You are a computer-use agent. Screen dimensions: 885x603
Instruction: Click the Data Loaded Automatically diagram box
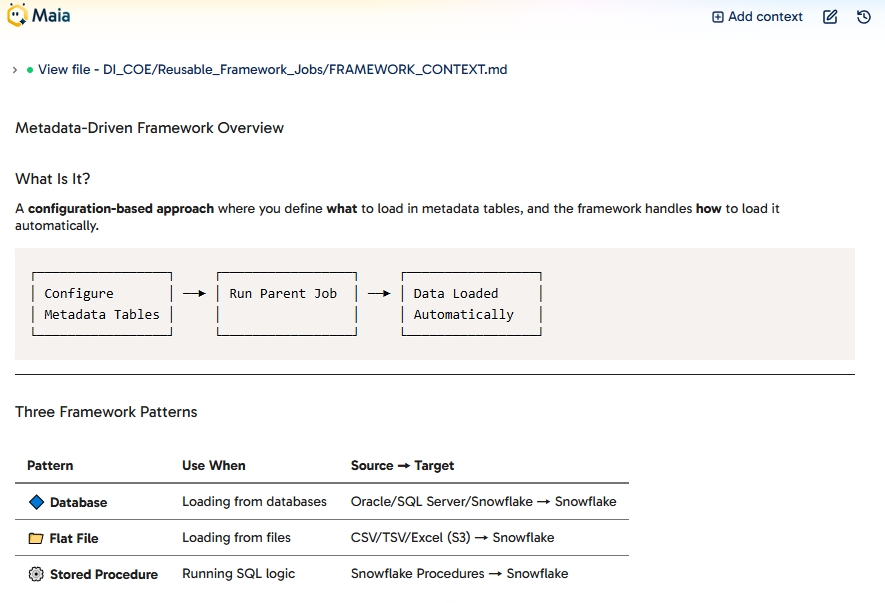pos(472,304)
